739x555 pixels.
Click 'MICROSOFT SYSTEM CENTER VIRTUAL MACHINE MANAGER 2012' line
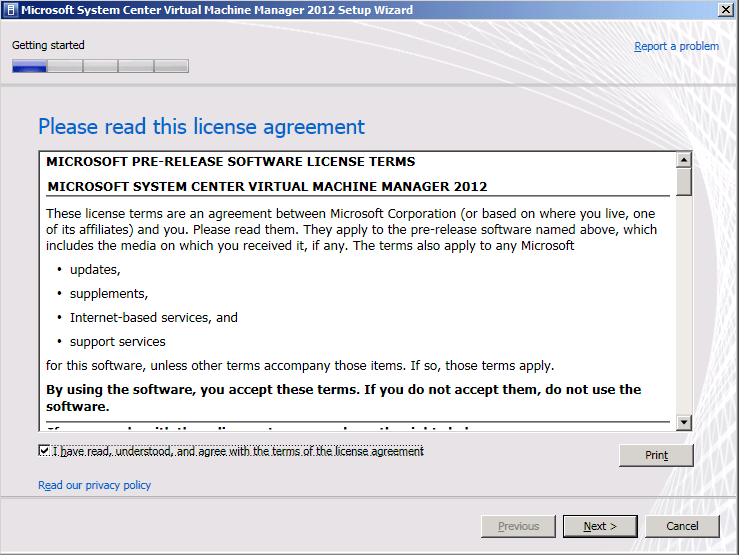267,187
